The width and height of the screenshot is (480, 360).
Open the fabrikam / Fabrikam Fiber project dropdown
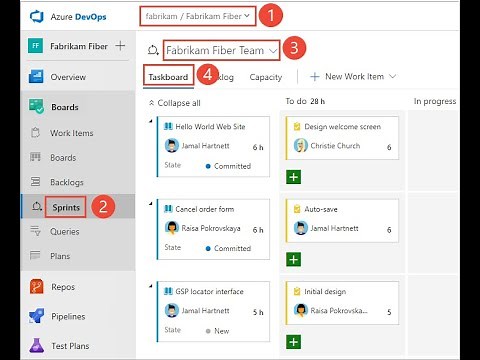point(198,16)
